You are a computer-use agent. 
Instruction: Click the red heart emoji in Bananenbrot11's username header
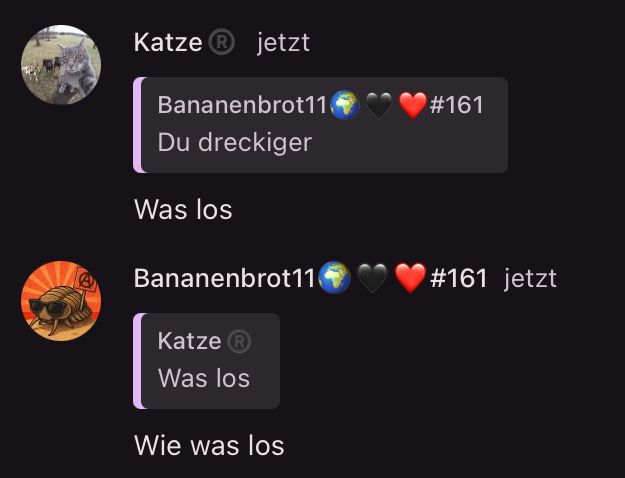411,278
